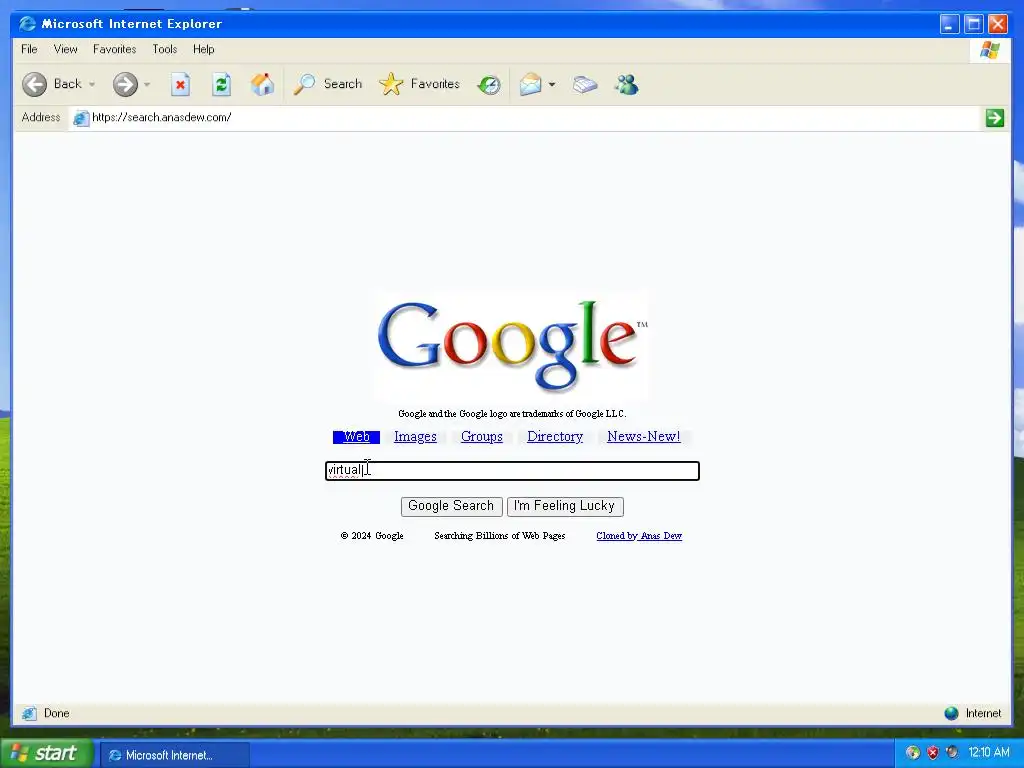Click the 12:10 AM system clock

pos(989,753)
